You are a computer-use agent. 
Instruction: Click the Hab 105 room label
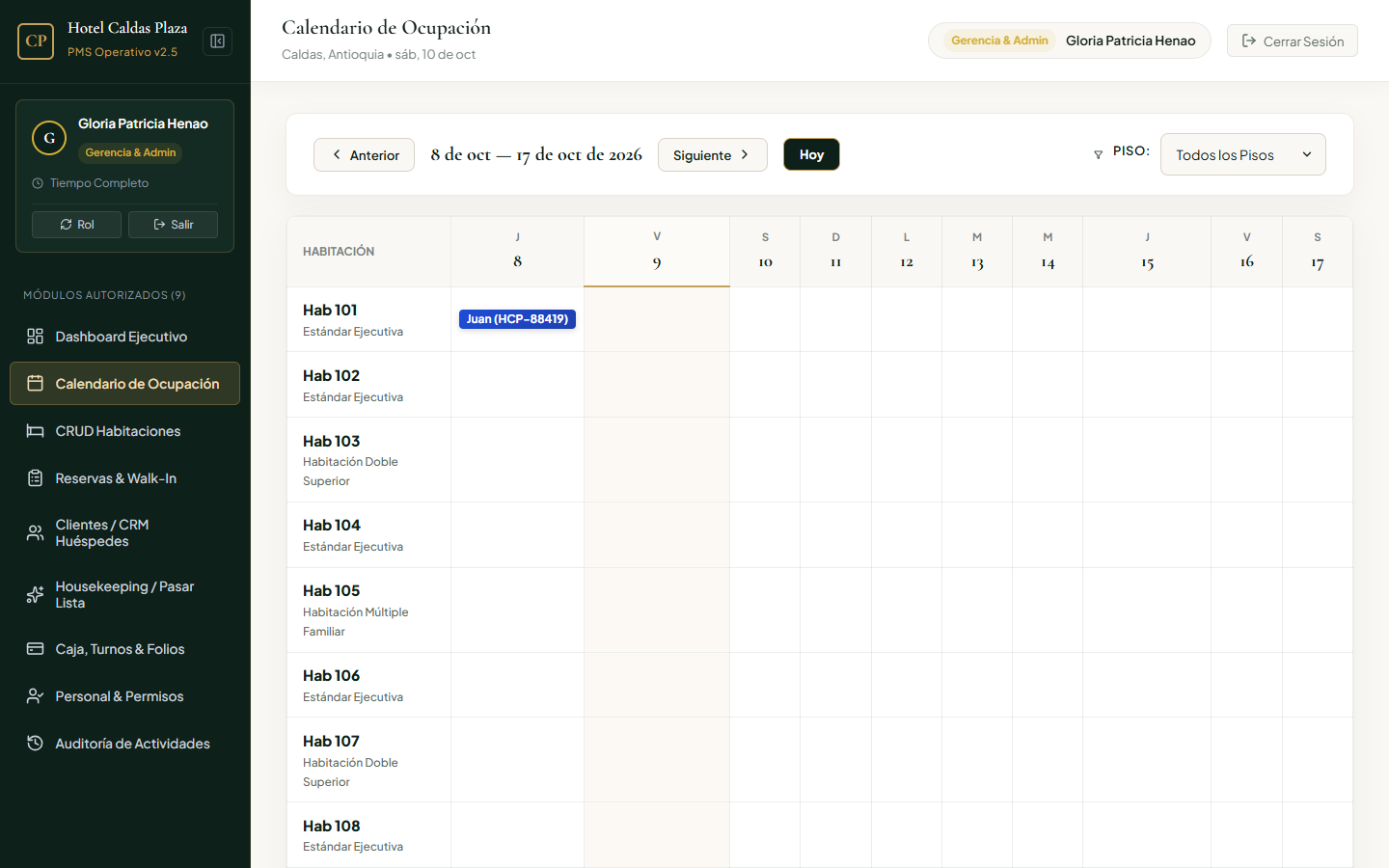(331, 590)
